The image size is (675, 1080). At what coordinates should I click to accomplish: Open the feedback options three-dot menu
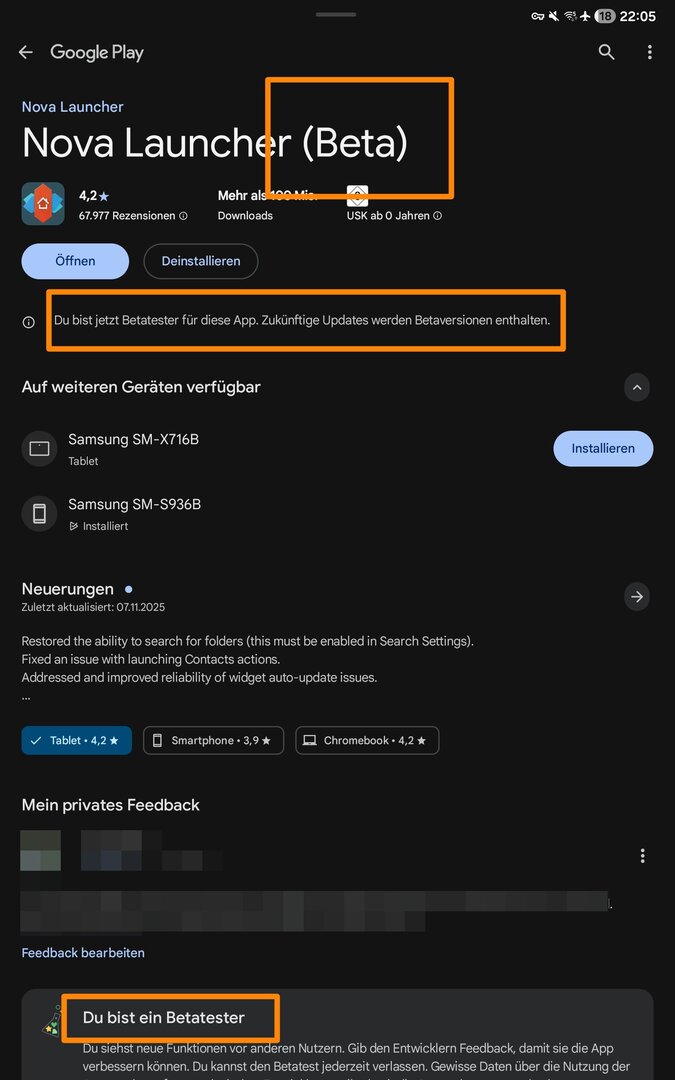(x=642, y=856)
